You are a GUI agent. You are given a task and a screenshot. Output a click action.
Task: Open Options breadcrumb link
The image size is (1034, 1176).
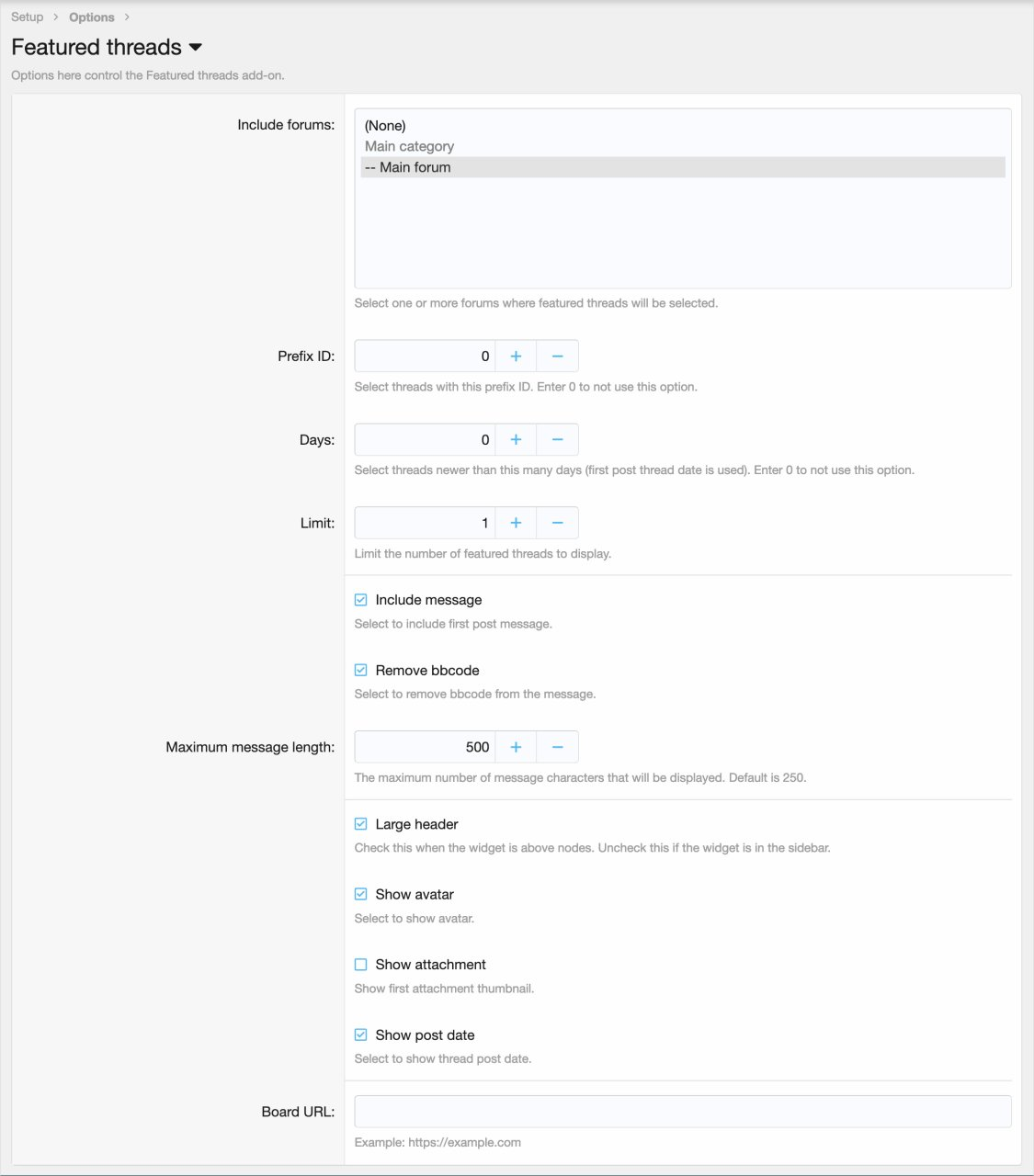(92, 17)
